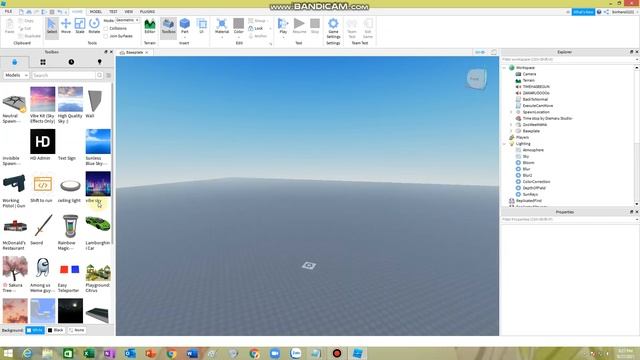Viewport: 640px width, 360px height.
Task: Pick the Scale tool
Action: (x=80, y=27)
